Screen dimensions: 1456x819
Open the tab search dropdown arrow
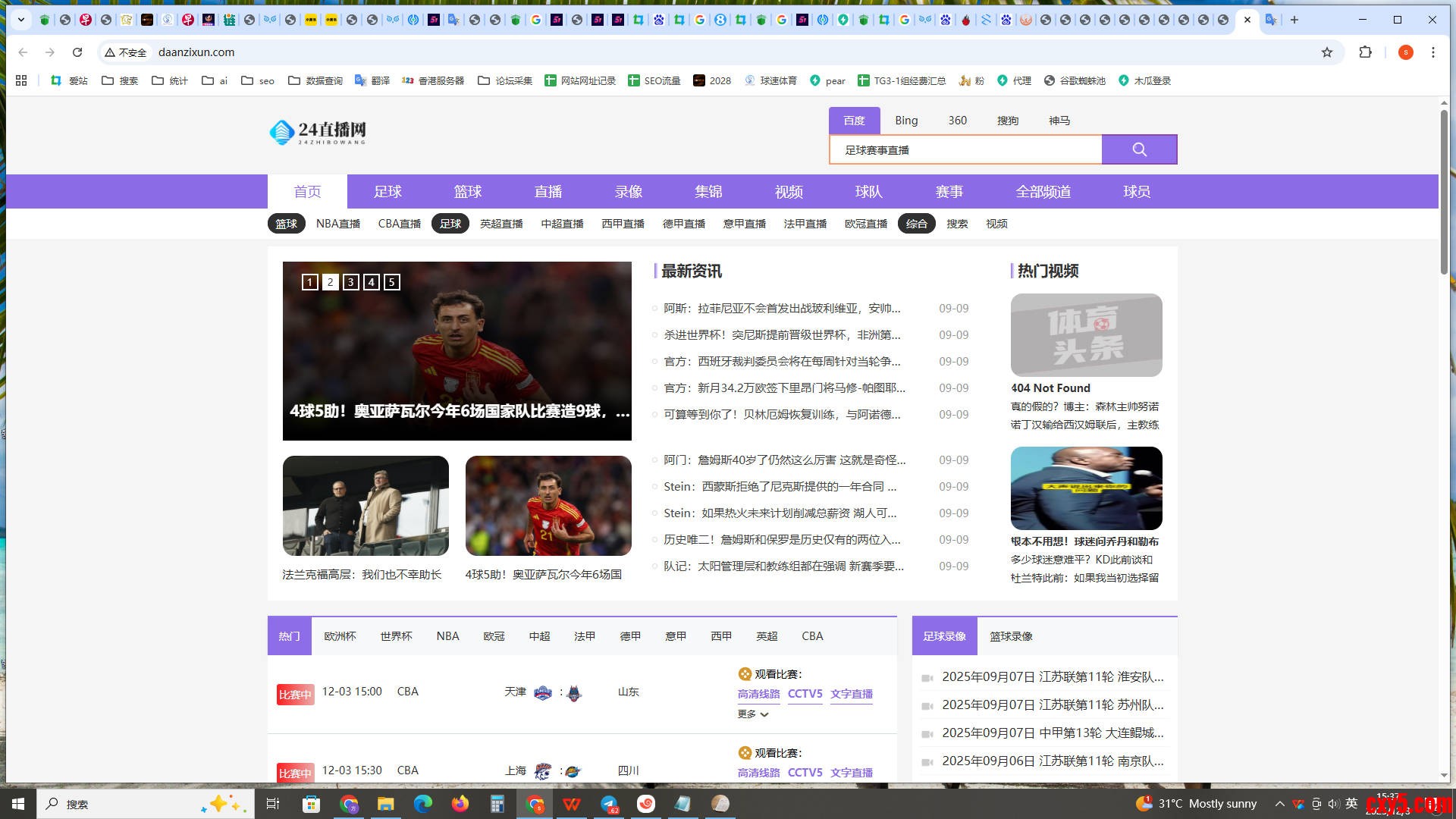[21, 20]
